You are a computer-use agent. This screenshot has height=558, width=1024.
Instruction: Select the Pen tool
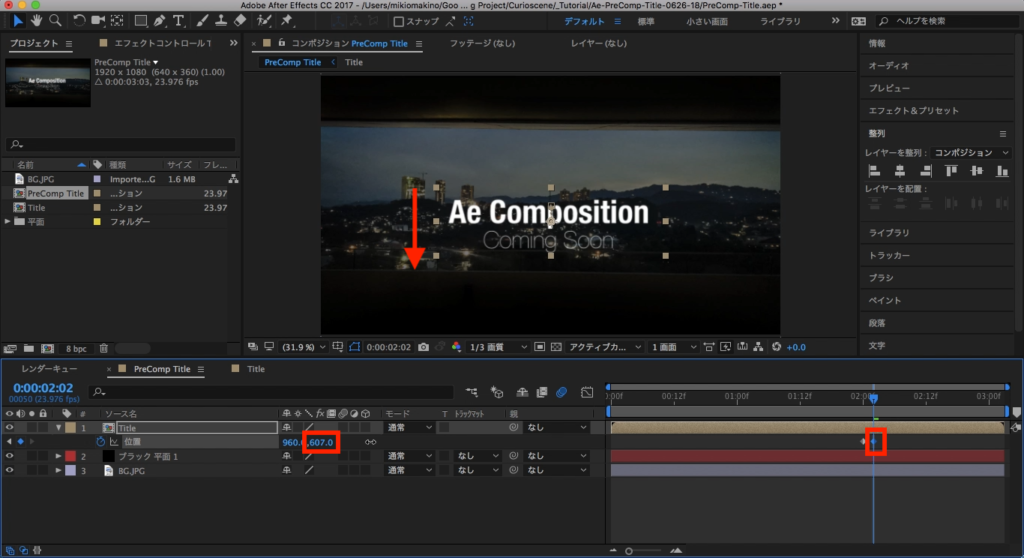coord(160,20)
